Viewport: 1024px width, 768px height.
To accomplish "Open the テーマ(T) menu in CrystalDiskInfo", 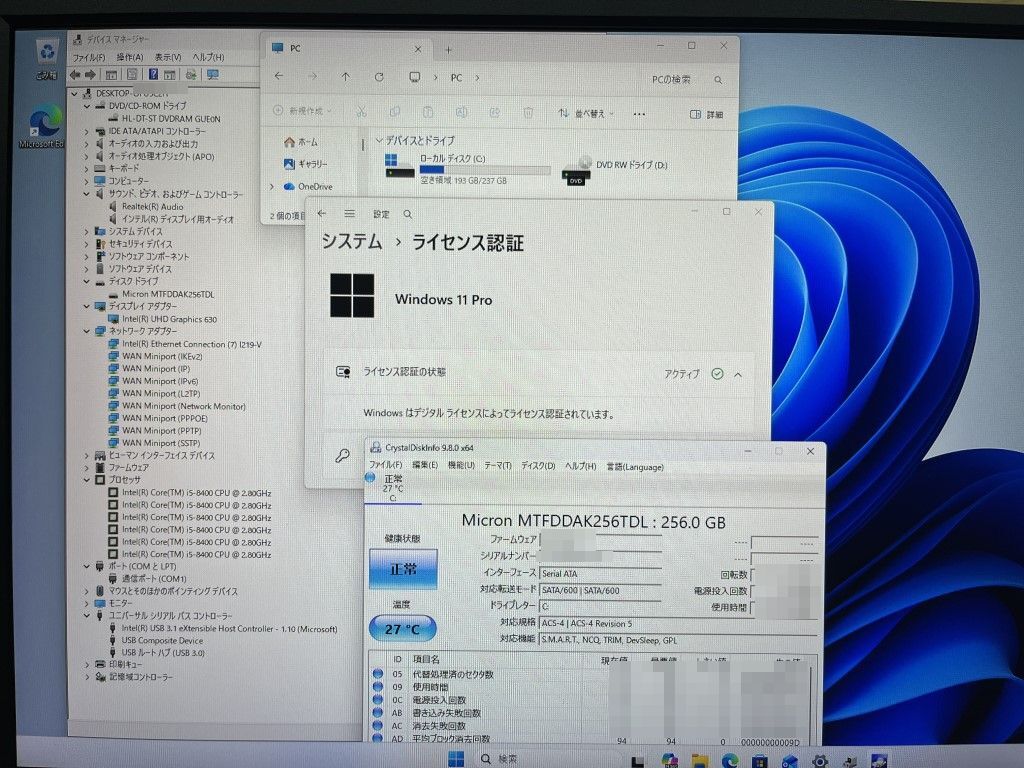I will [498, 466].
